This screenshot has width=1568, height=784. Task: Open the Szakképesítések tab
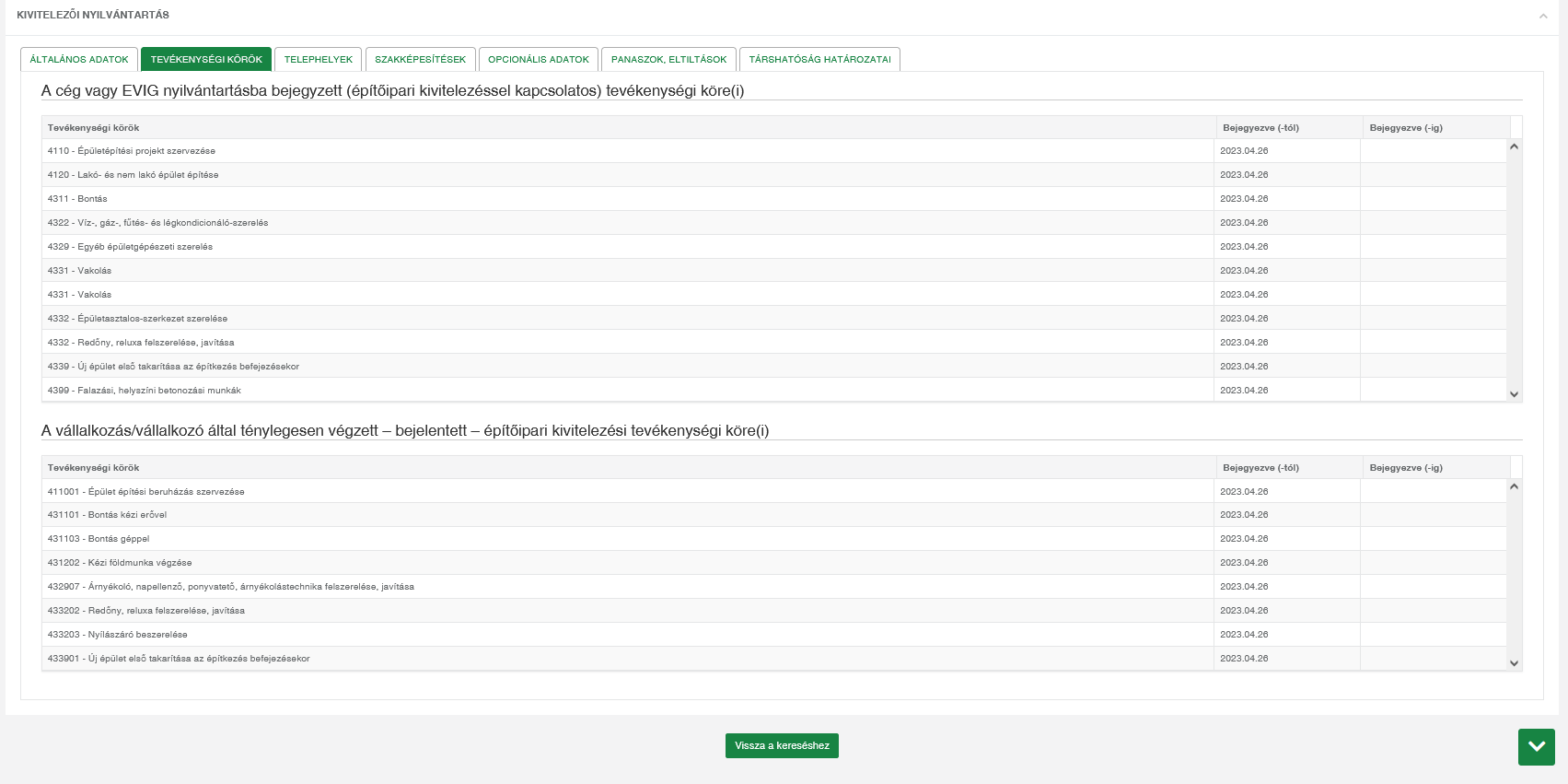pyautogui.click(x=420, y=59)
